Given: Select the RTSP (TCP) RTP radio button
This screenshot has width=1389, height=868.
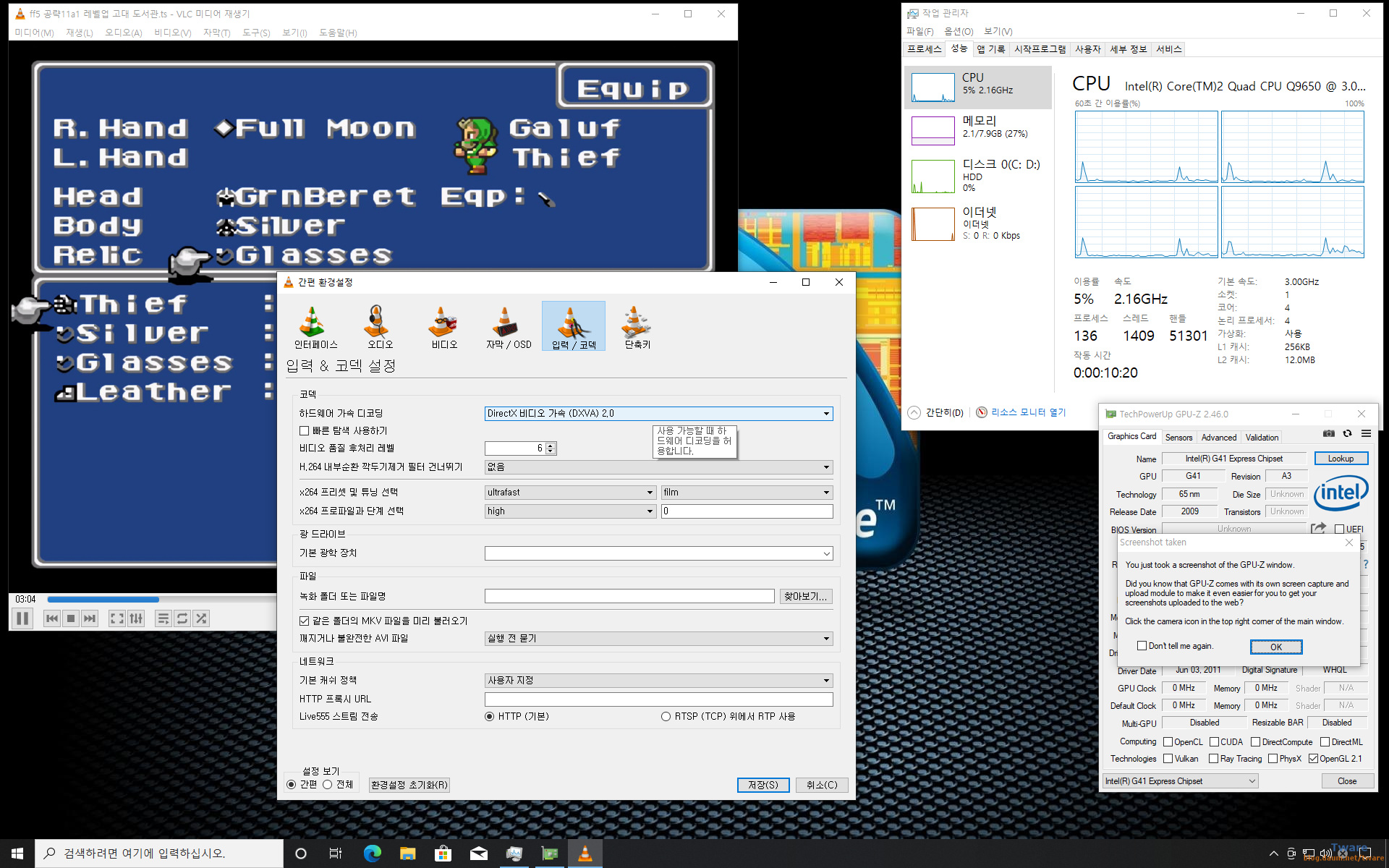Looking at the screenshot, I should (666, 717).
